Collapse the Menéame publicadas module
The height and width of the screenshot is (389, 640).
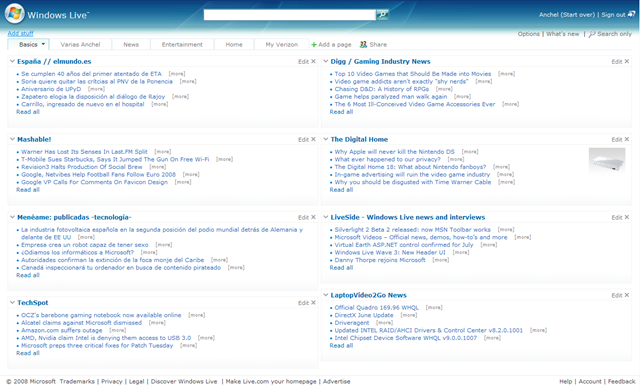(12, 217)
